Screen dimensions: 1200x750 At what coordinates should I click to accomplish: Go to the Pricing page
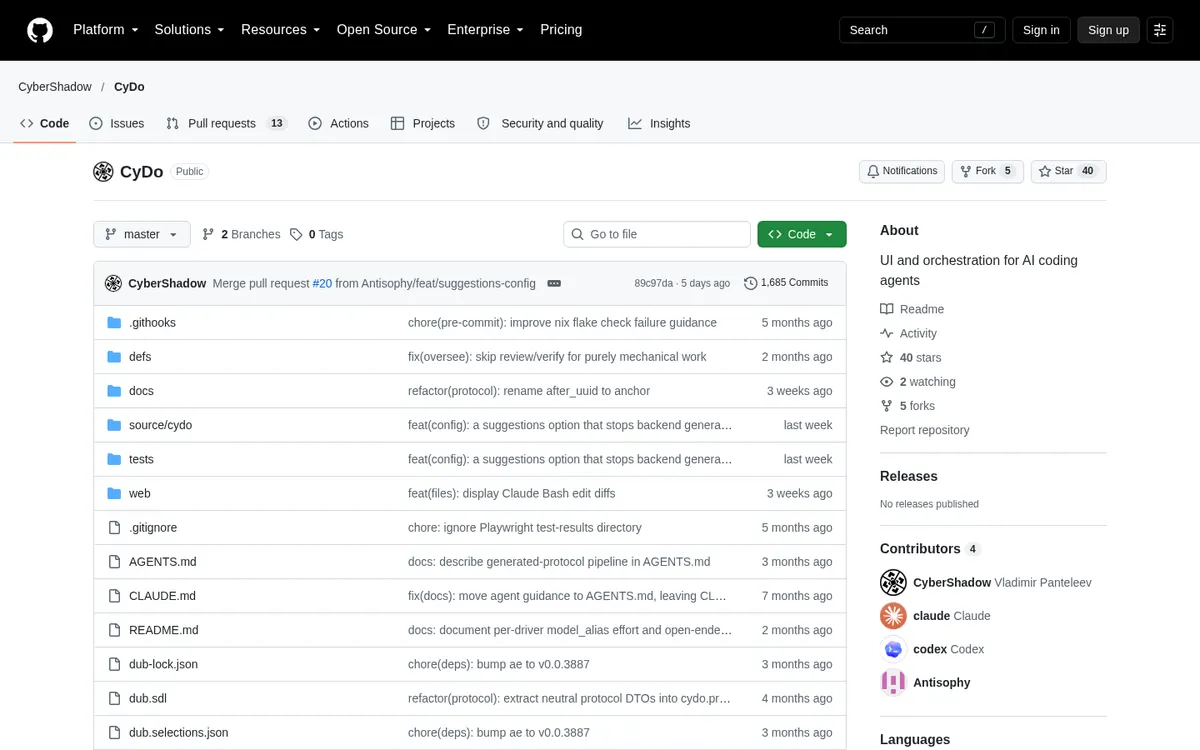pyautogui.click(x=561, y=30)
